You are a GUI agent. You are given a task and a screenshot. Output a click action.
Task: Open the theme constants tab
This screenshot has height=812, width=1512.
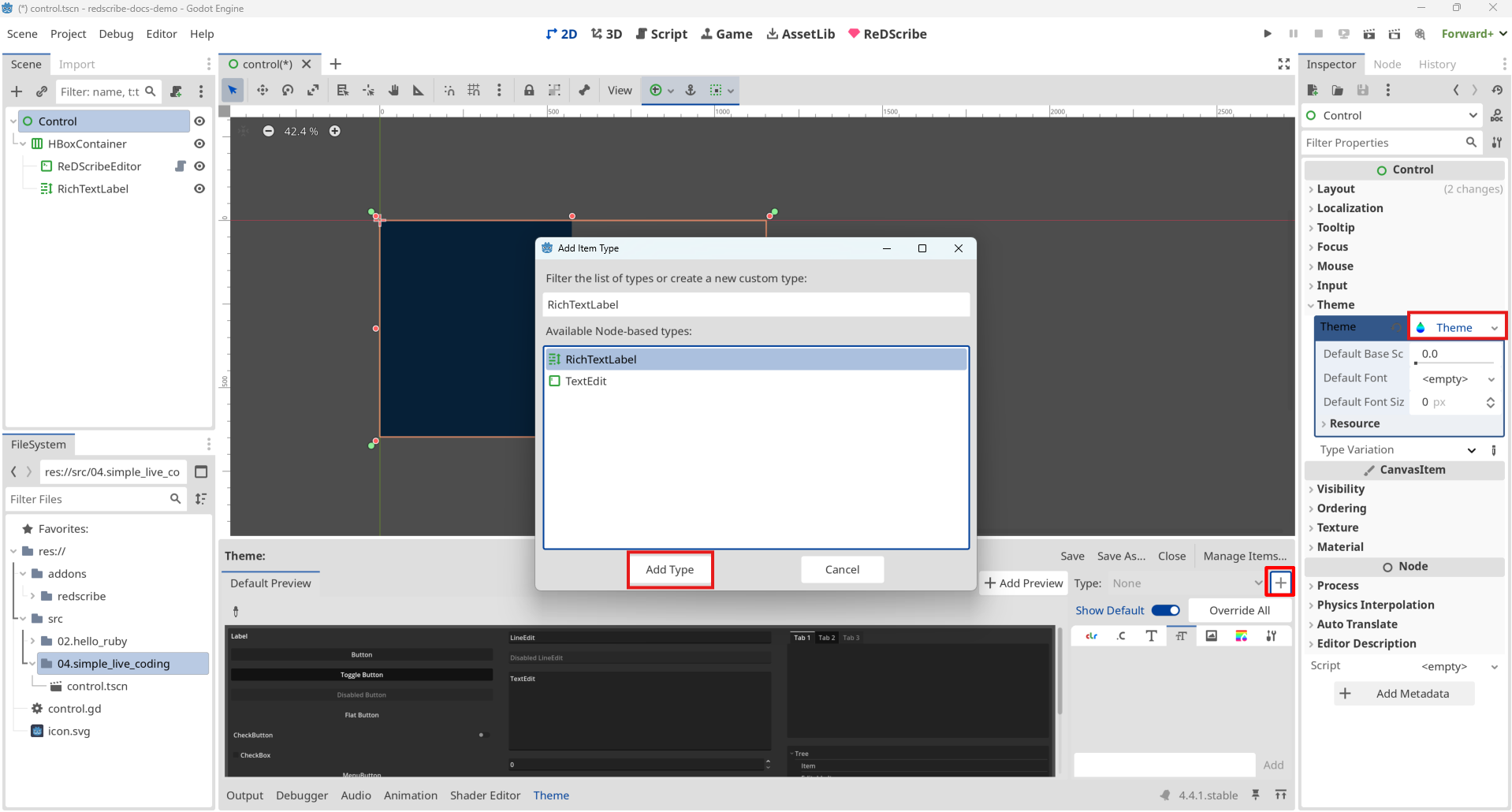tap(1122, 636)
